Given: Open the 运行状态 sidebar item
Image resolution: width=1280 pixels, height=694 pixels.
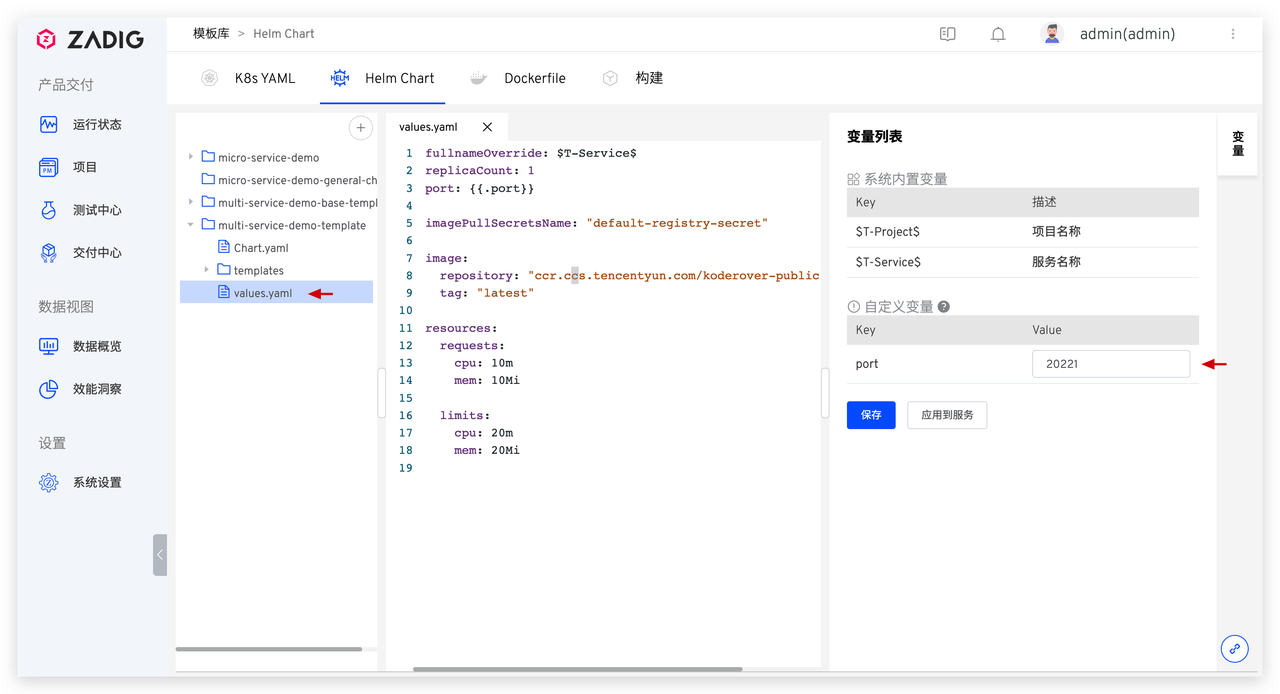Looking at the screenshot, I should [80, 125].
